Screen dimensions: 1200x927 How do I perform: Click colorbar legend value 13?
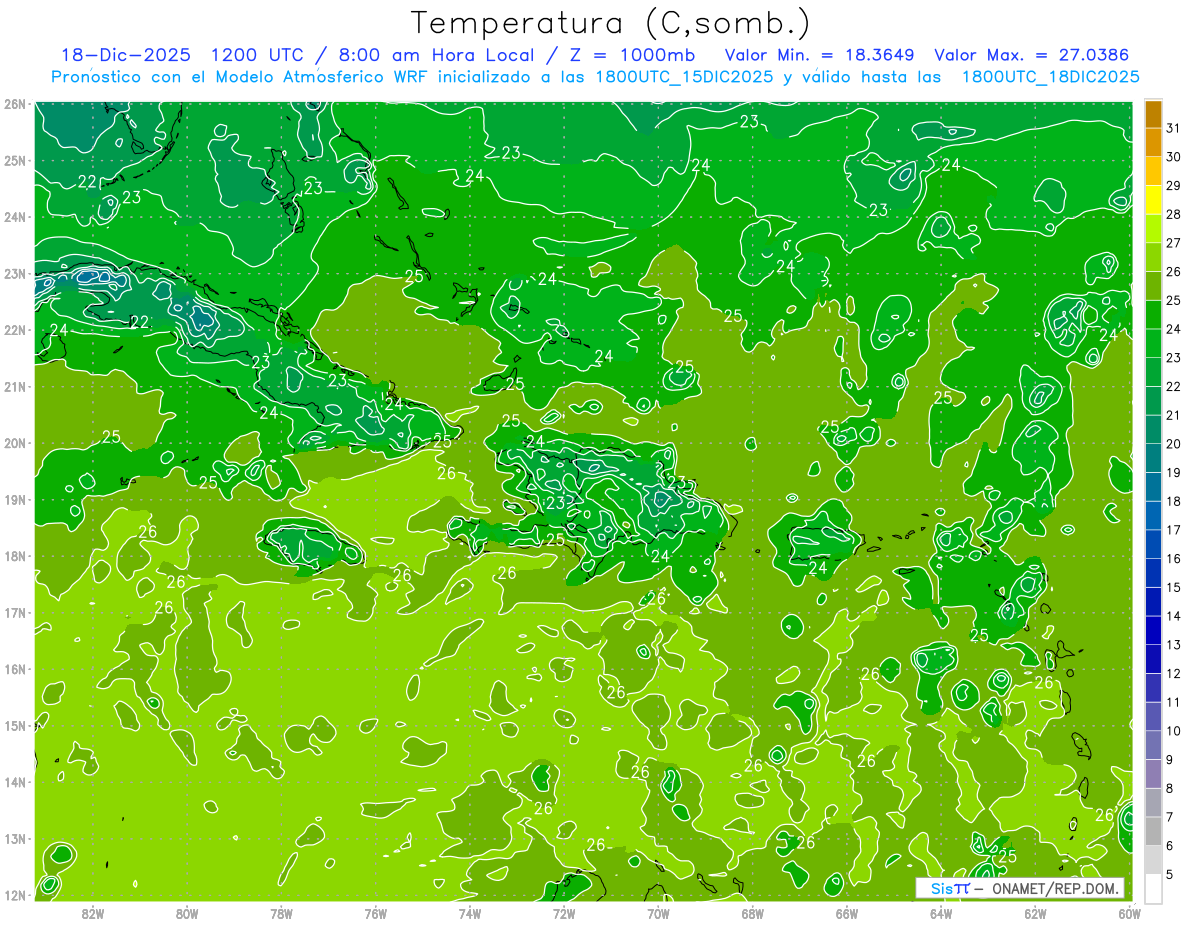tap(1173, 644)
